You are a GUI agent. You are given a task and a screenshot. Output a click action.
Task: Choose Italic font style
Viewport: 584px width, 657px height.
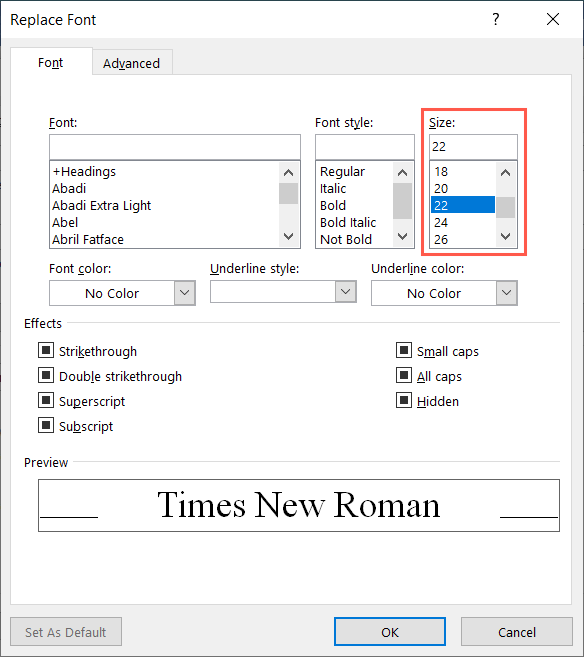354,189
